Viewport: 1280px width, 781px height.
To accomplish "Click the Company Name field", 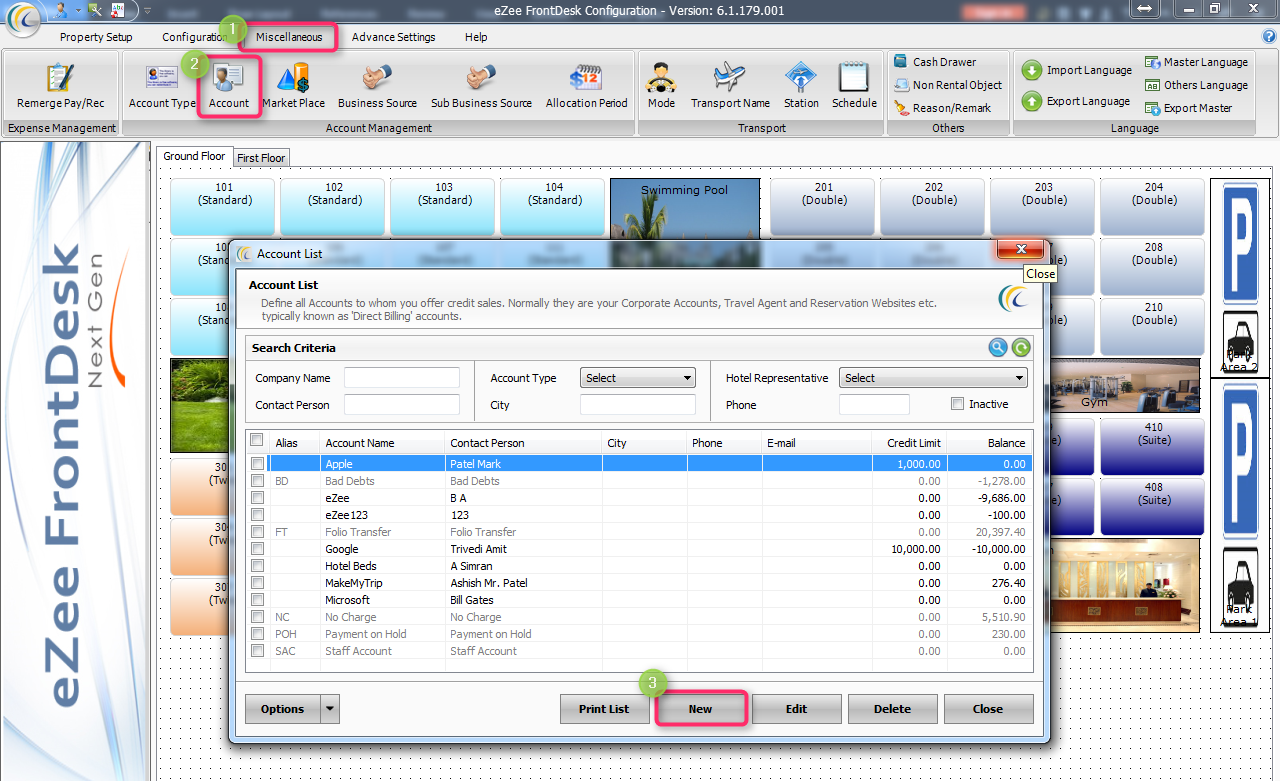I will click(x=402, y=378).
